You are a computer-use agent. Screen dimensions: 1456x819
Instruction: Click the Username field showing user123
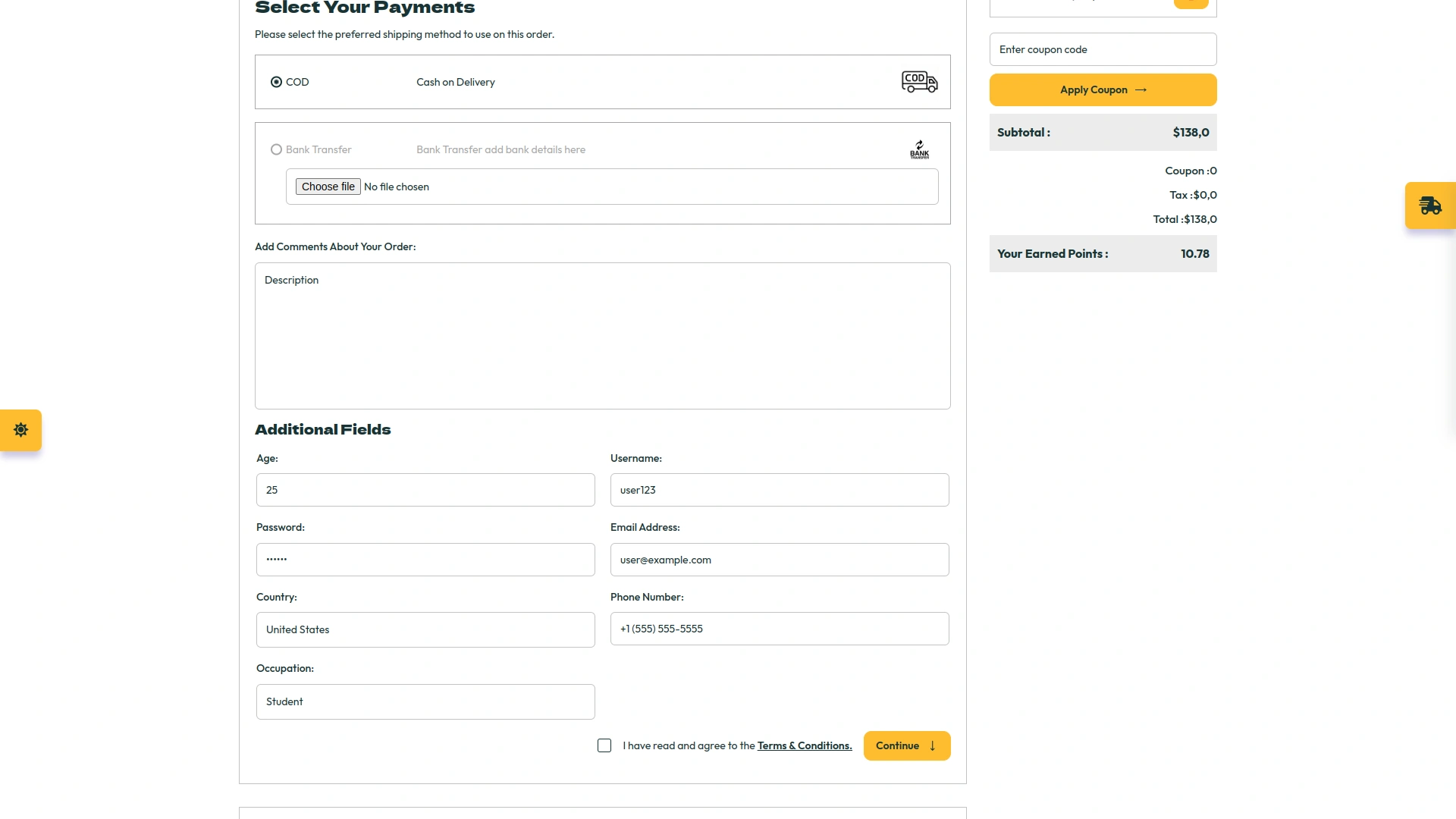tap(779, 490)
